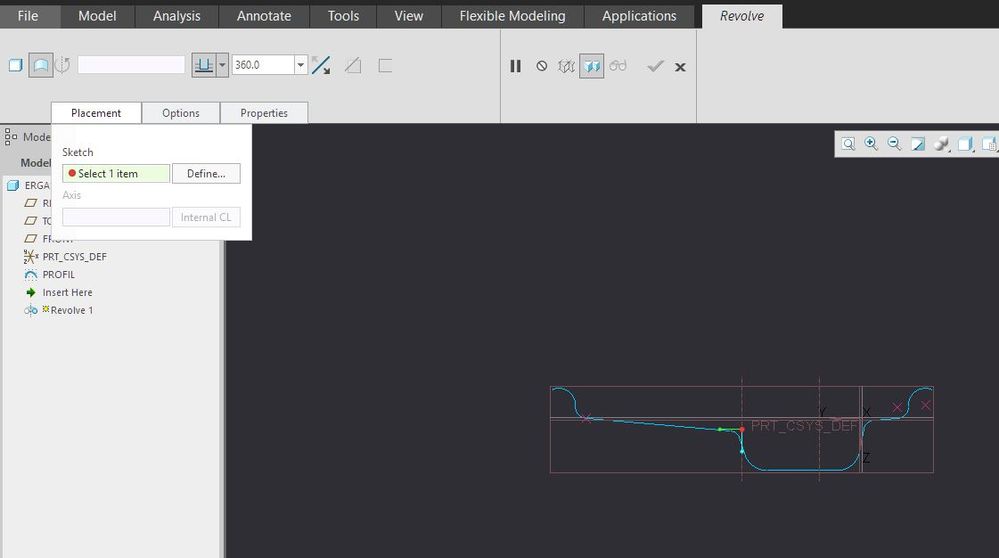The height and width of the screenshot is (558, 999).
Task: Pause the Revolve feature tool
Action: (x=515, y=66)
